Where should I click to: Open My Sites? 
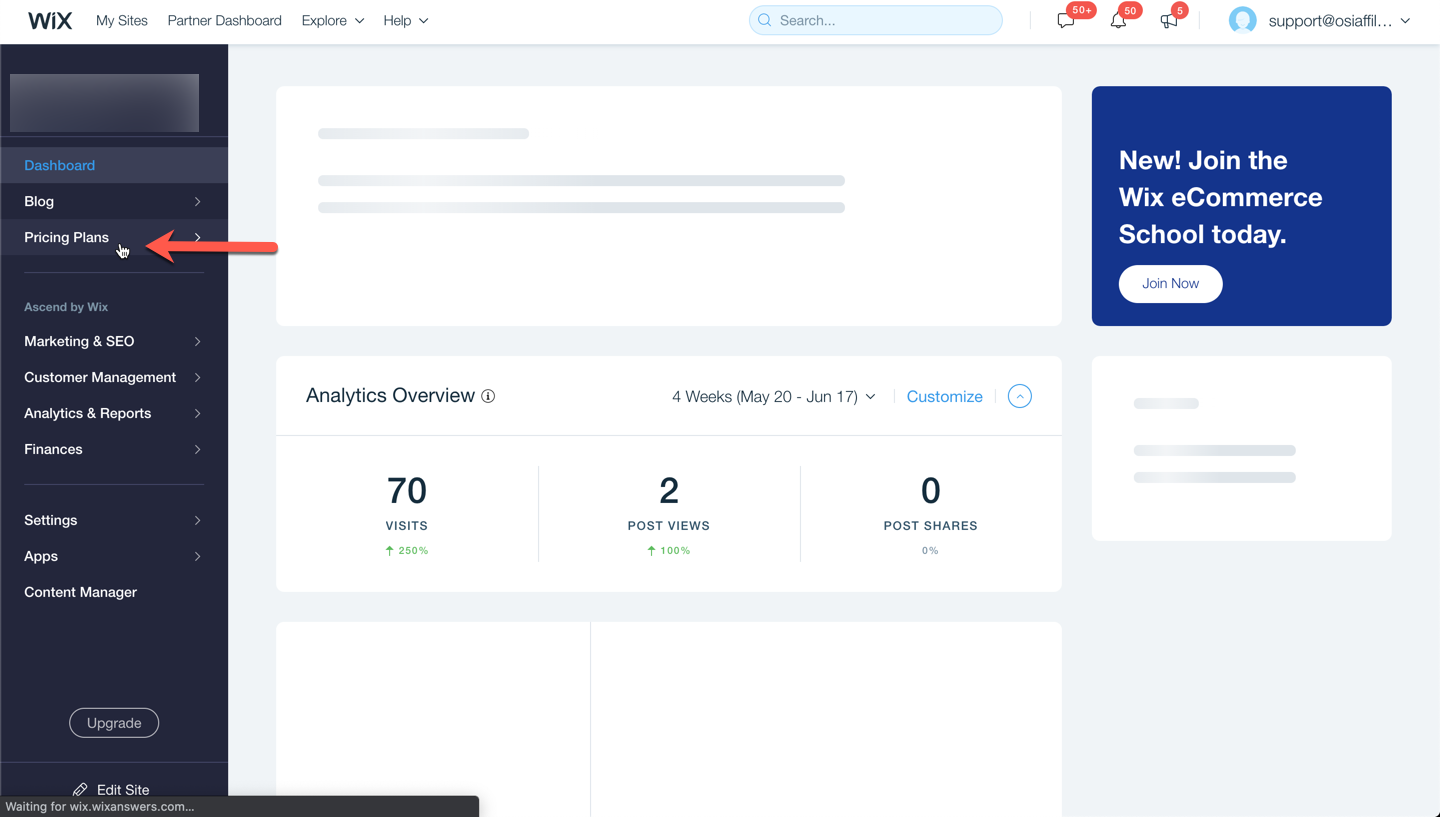tap(122, 20)
